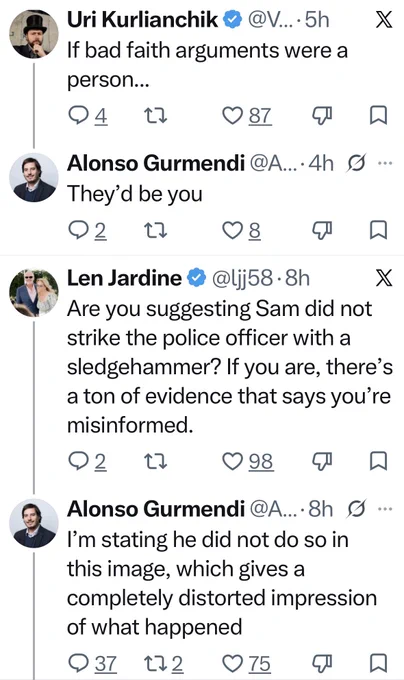Like Alonso's tweet with 75 likes
Screen dimensions: 404x680
(x=247, y=663)
